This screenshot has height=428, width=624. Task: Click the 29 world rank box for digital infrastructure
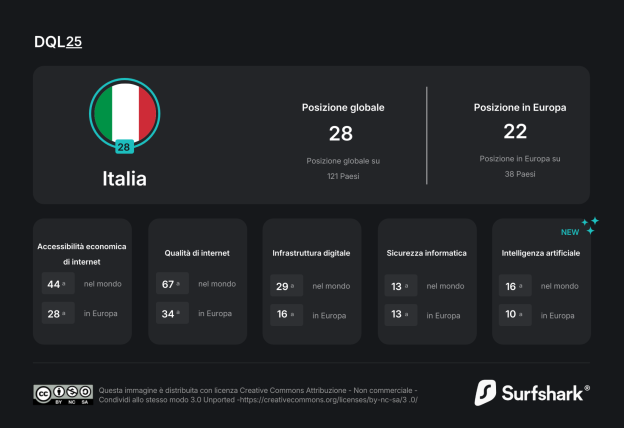tap(286, 286)
